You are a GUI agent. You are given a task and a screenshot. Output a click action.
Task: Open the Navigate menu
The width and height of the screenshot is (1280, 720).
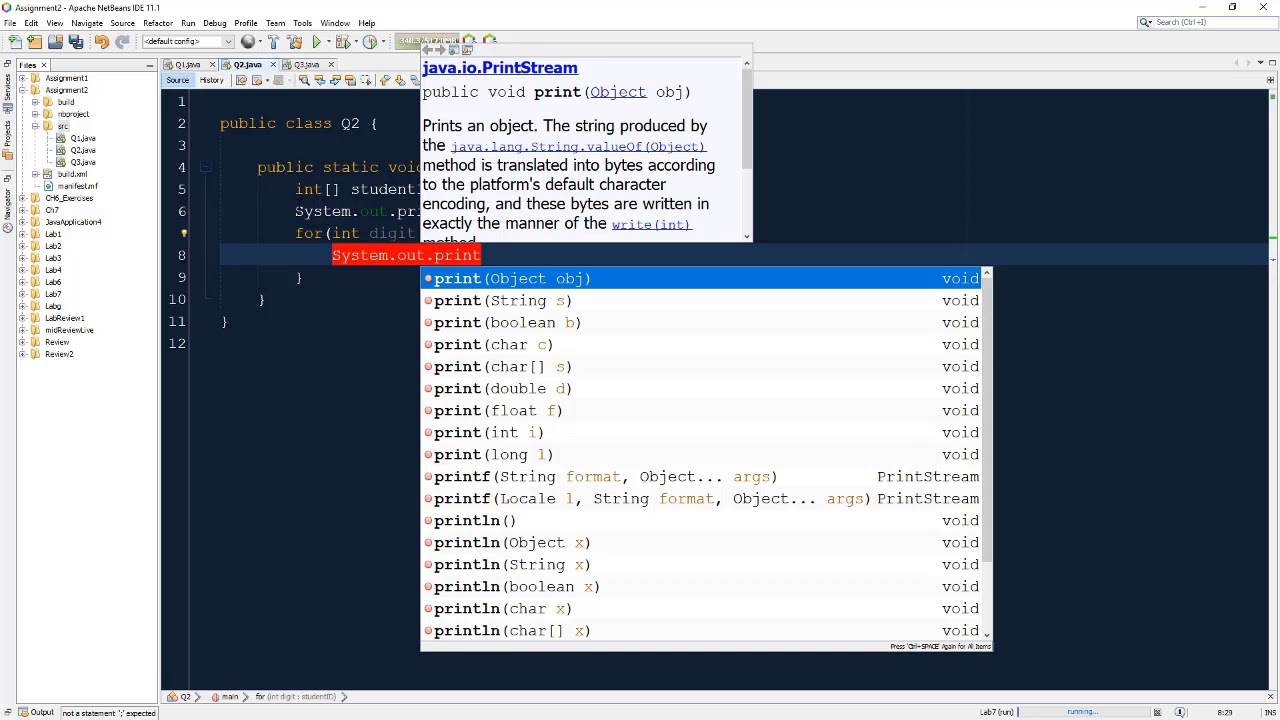coord(87,23)
